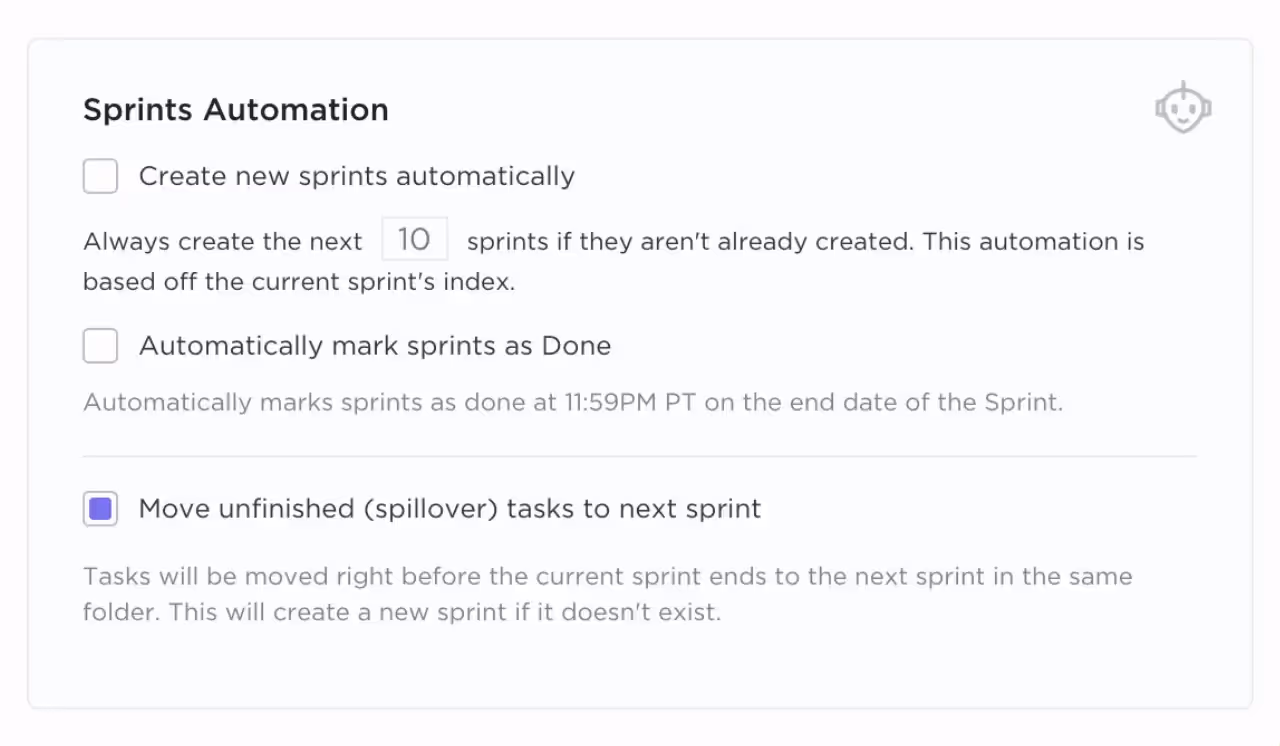Image resolution: width=1280 pixels, height=746 pixels.
Task: Click the current sprint's index description
Action: coord(298,281)
